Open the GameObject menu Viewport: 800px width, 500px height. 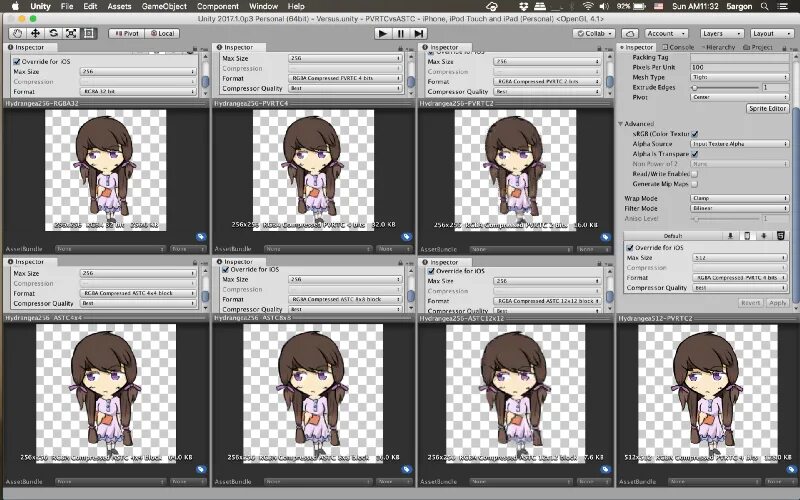[x=164, y=6]
